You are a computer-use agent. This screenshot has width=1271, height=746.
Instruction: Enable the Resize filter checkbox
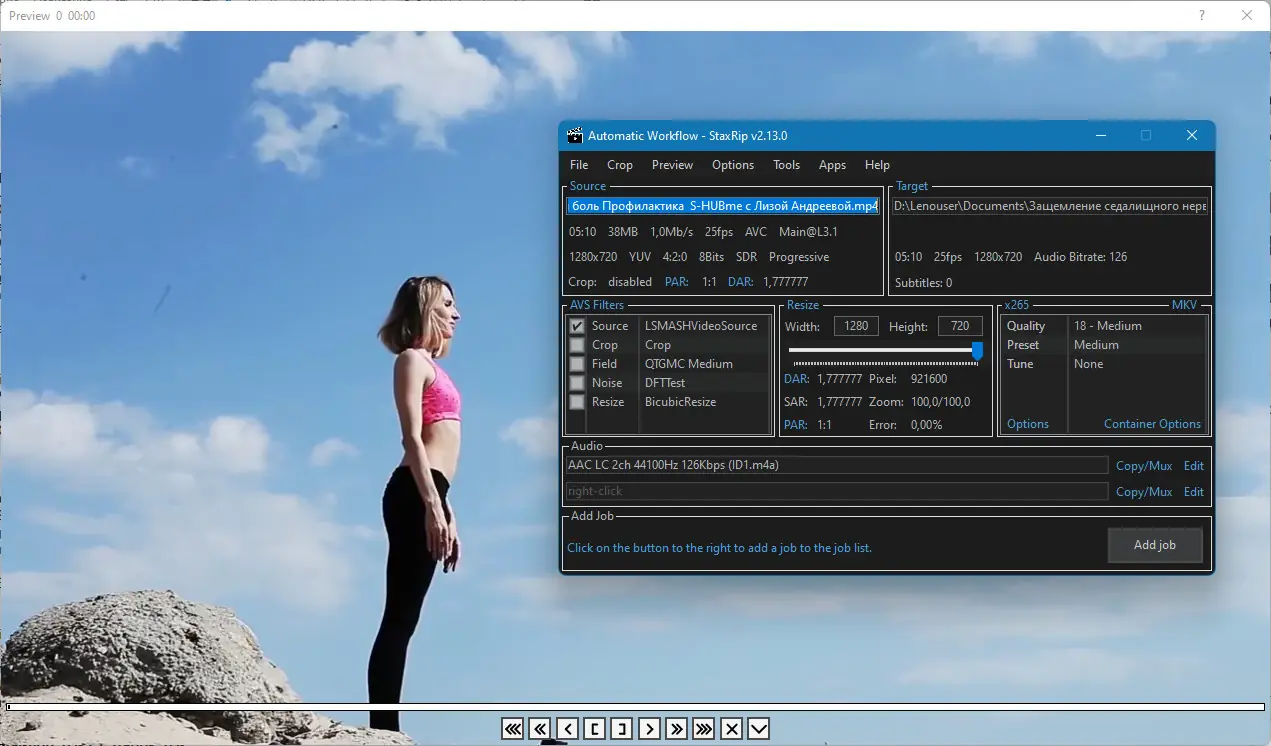(x=577, y=402)
